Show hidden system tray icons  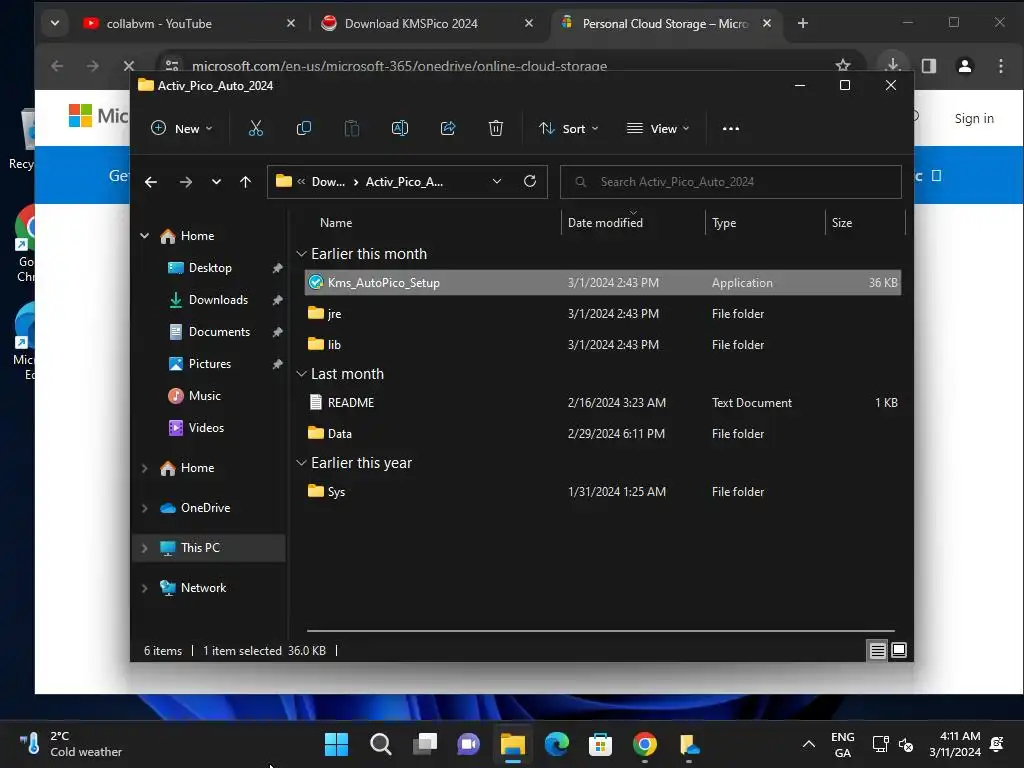(x=808, y=744)
